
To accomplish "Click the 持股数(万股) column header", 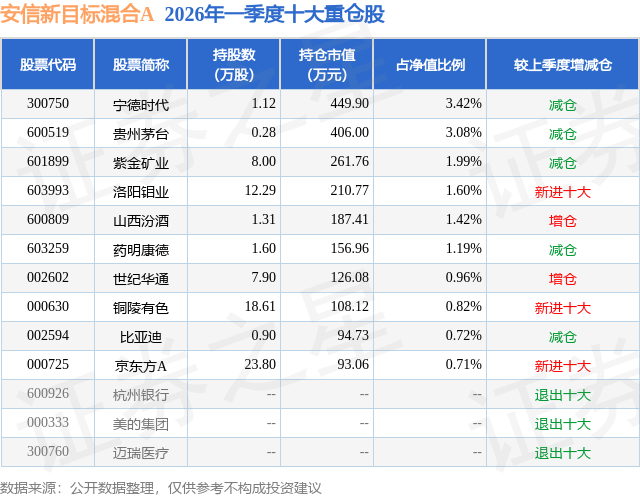I will point(234,64).
